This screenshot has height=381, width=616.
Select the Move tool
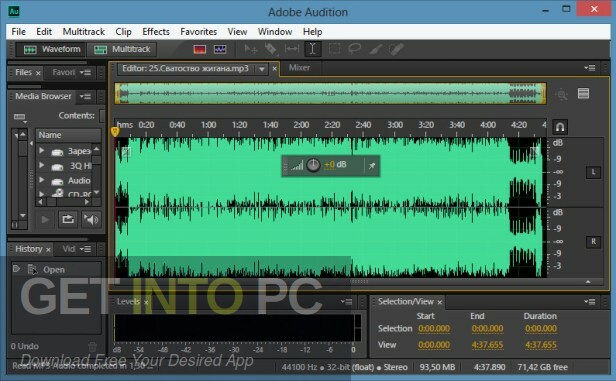[x=251, y=49]
